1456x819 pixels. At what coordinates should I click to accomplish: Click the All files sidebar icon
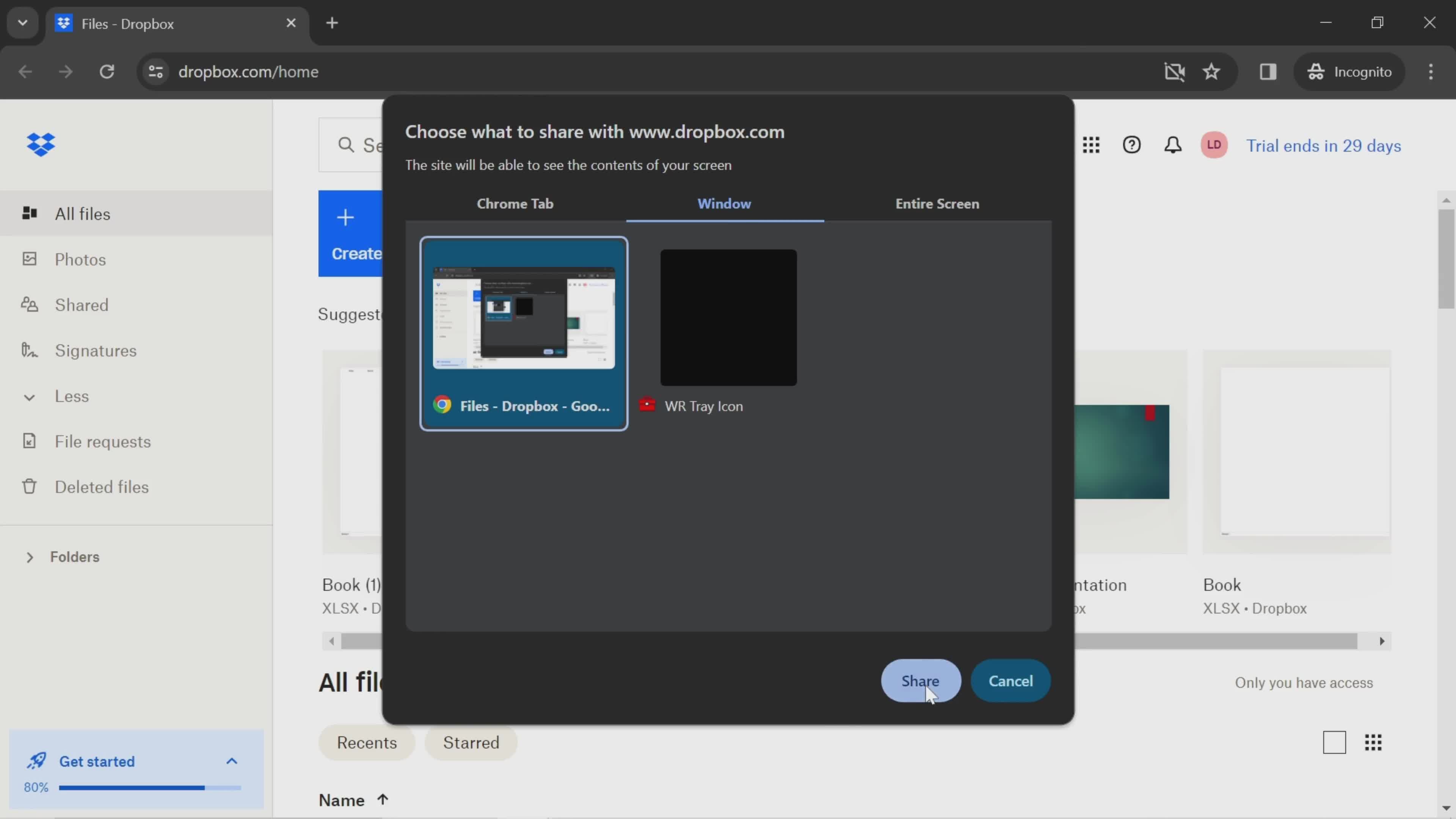pyautogui.click(x=30, y=213)
